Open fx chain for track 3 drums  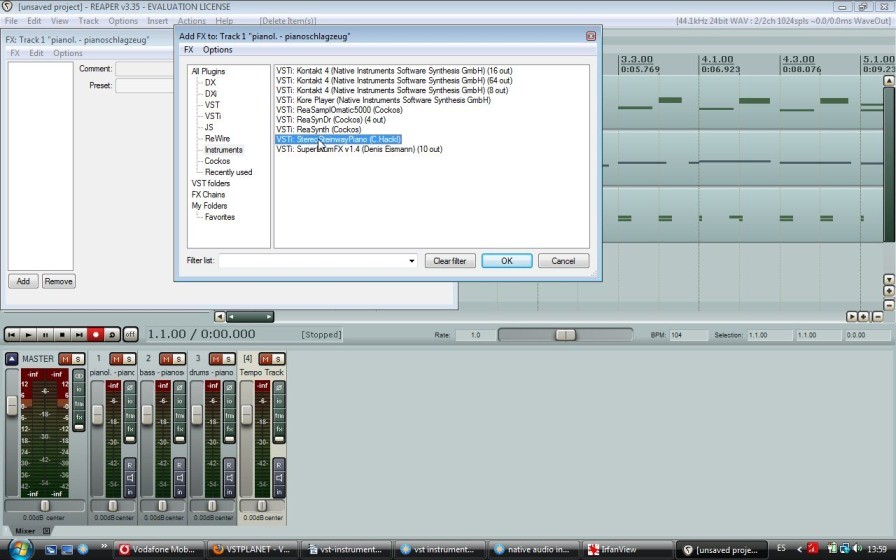(229, 429)
